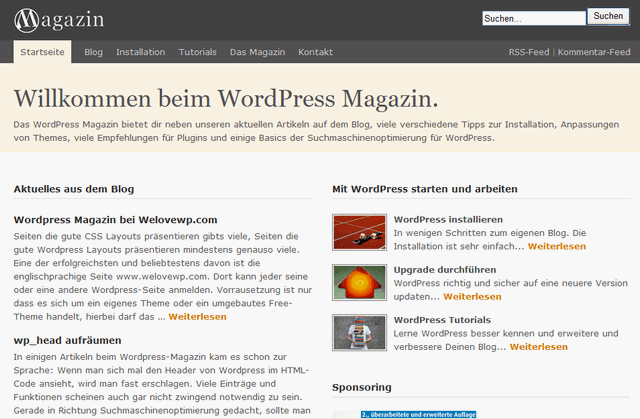Click Weiterlesen for WordPress installieren
640x419 pixels.
click(556, 246)
